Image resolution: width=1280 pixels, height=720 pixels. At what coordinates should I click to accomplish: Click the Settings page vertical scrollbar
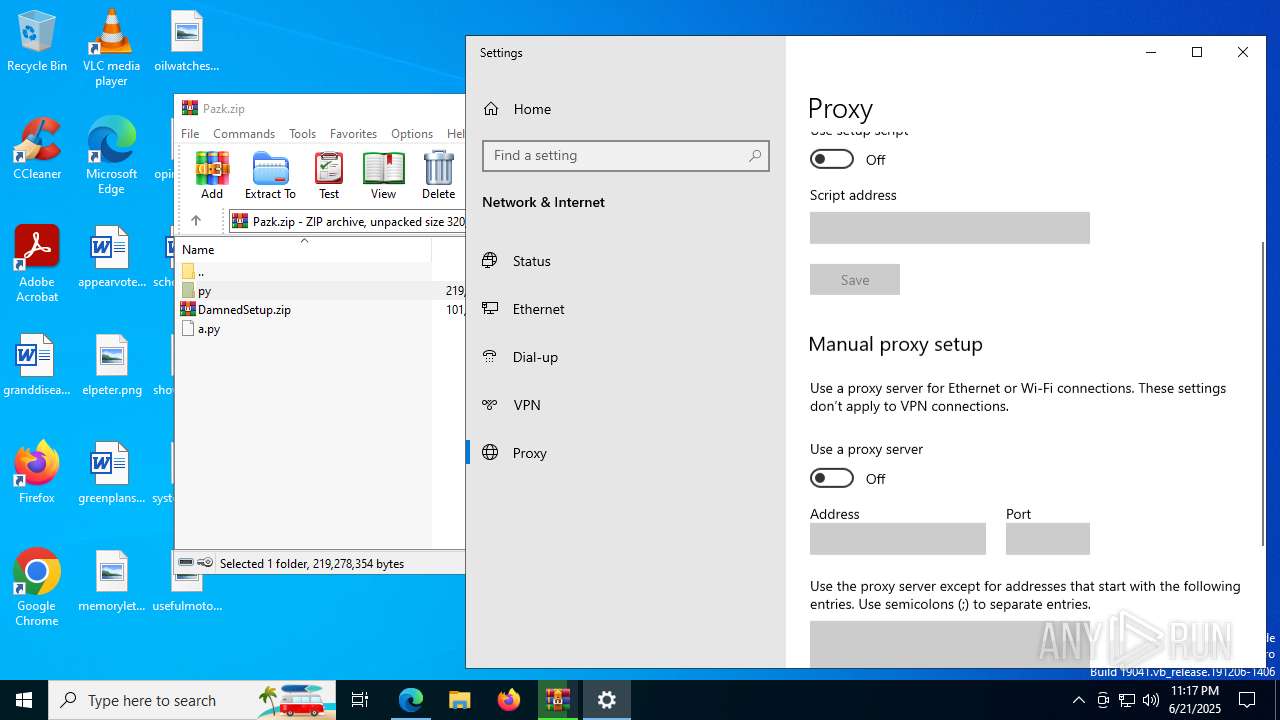(x=1262, y=395)
